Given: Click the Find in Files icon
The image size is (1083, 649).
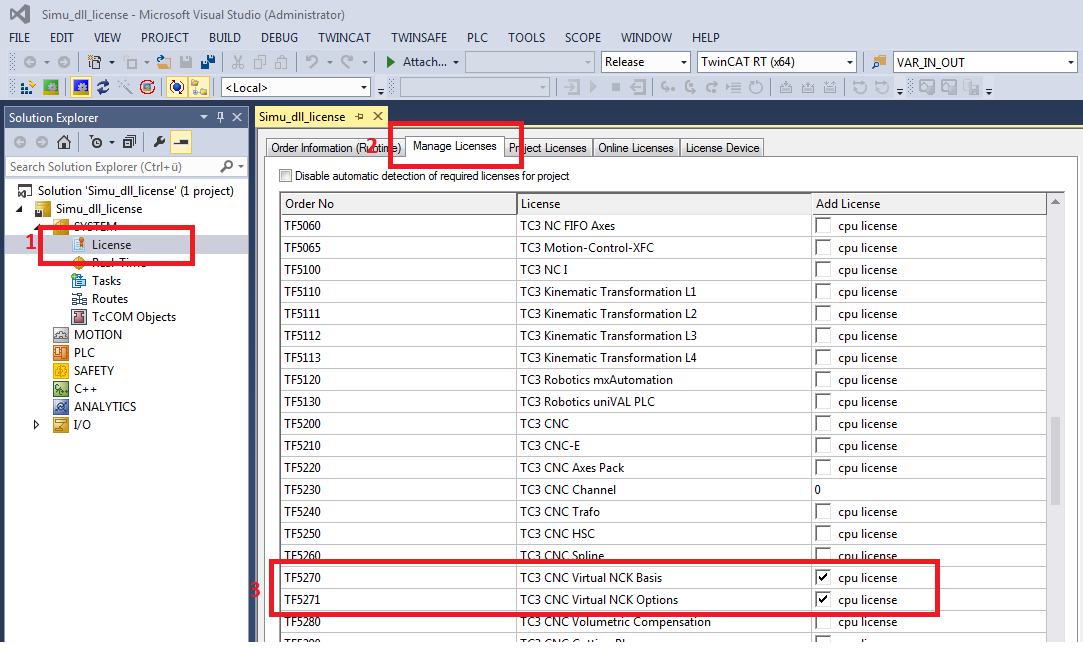Looking at the screenshot, I should tap(879, 62).
